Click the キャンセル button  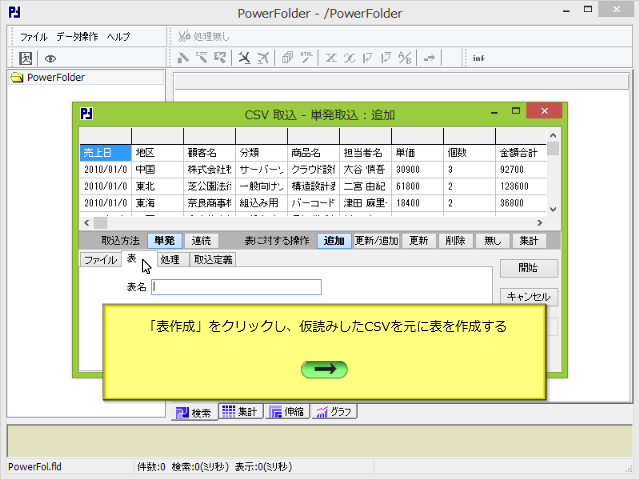[x=529, y=296]
